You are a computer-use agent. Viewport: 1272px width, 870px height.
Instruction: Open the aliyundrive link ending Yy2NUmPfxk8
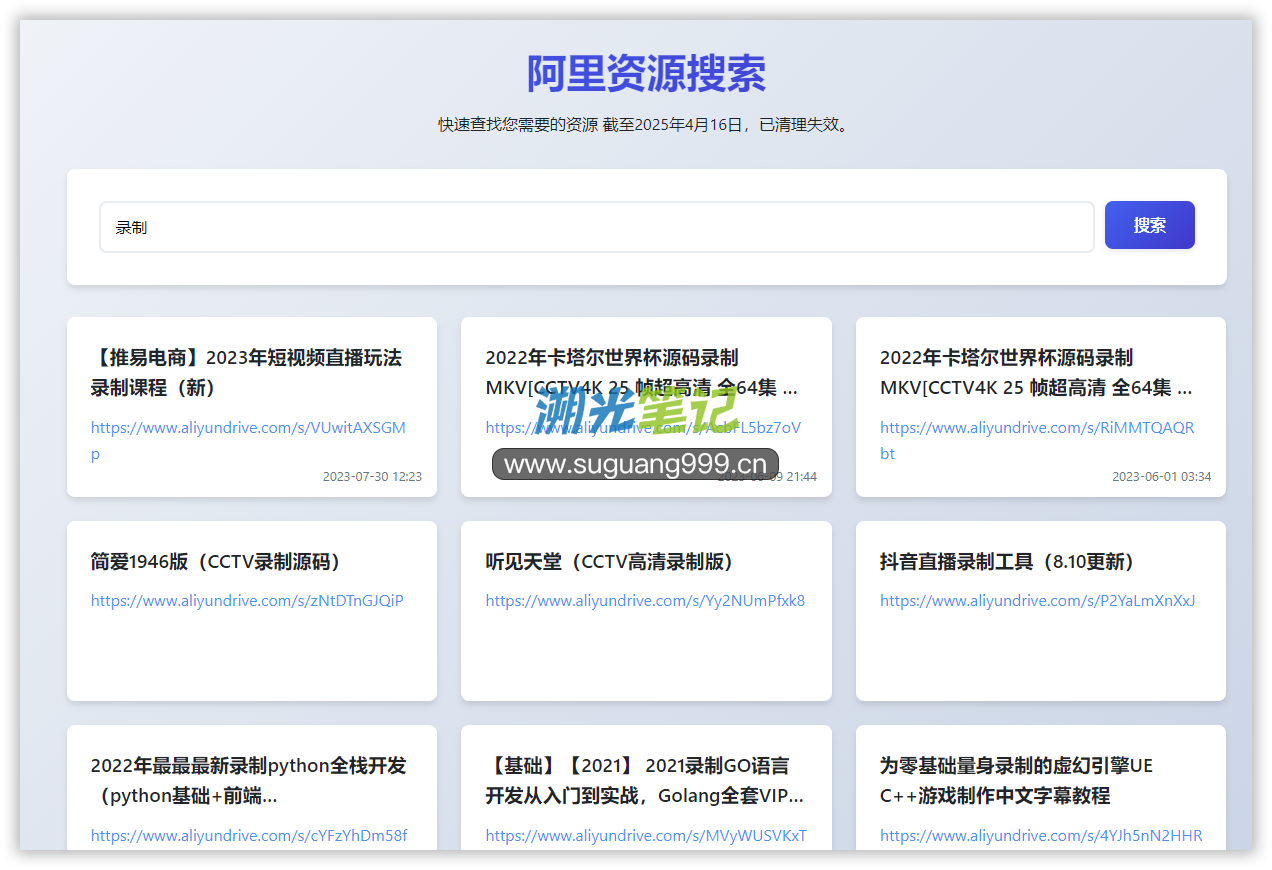645,601
